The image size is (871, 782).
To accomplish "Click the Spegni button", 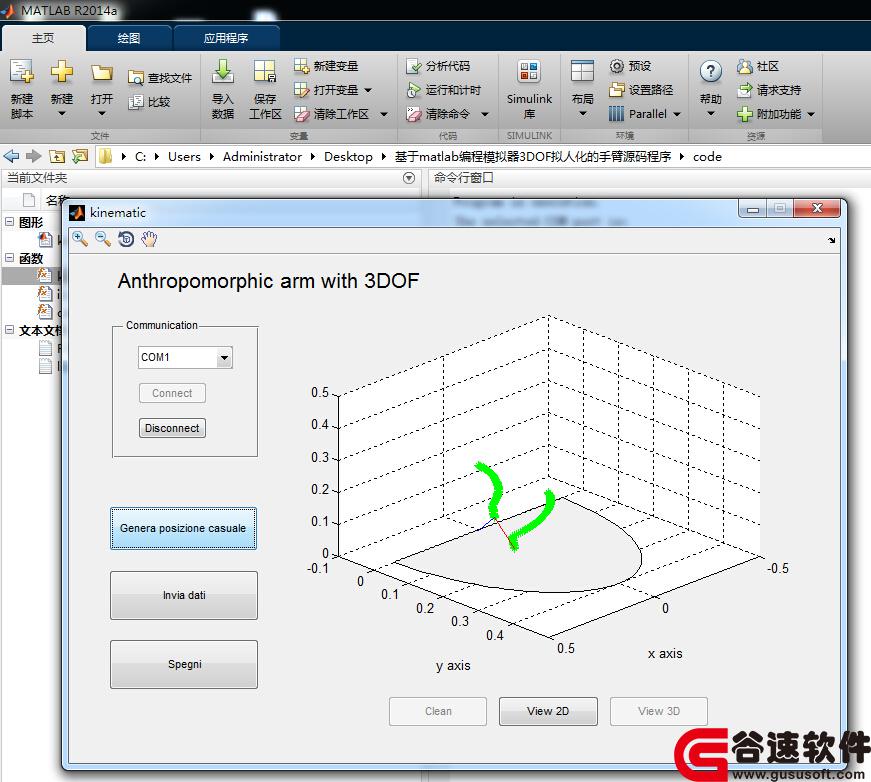I will tap(184, 664).
